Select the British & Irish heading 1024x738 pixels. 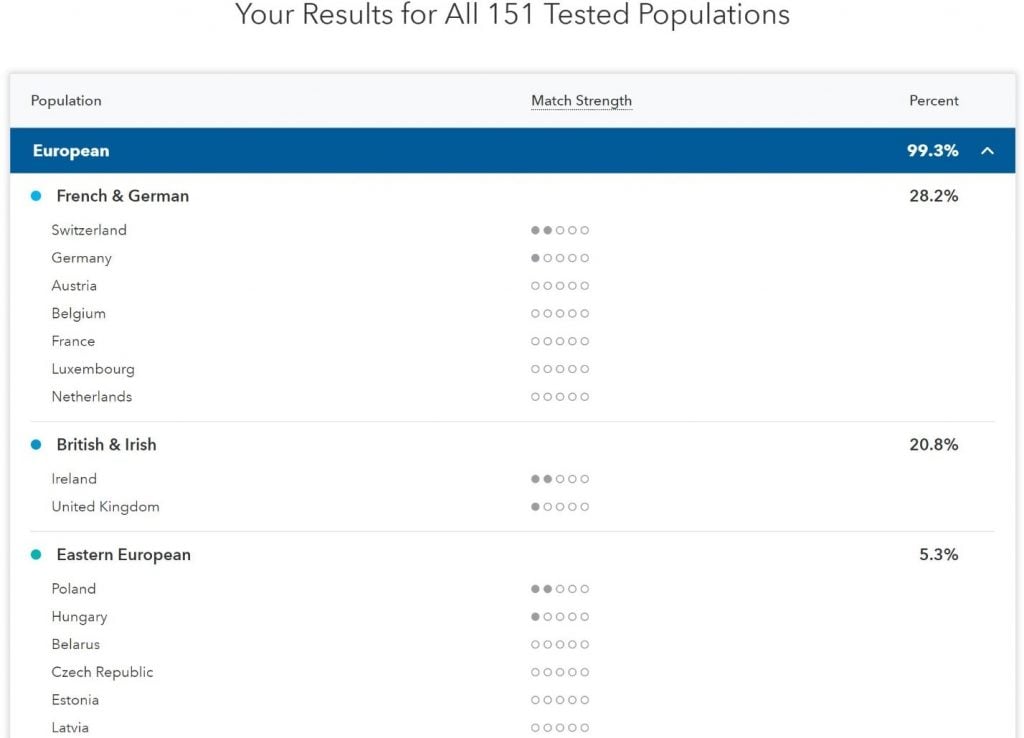[x=106, y=445]
